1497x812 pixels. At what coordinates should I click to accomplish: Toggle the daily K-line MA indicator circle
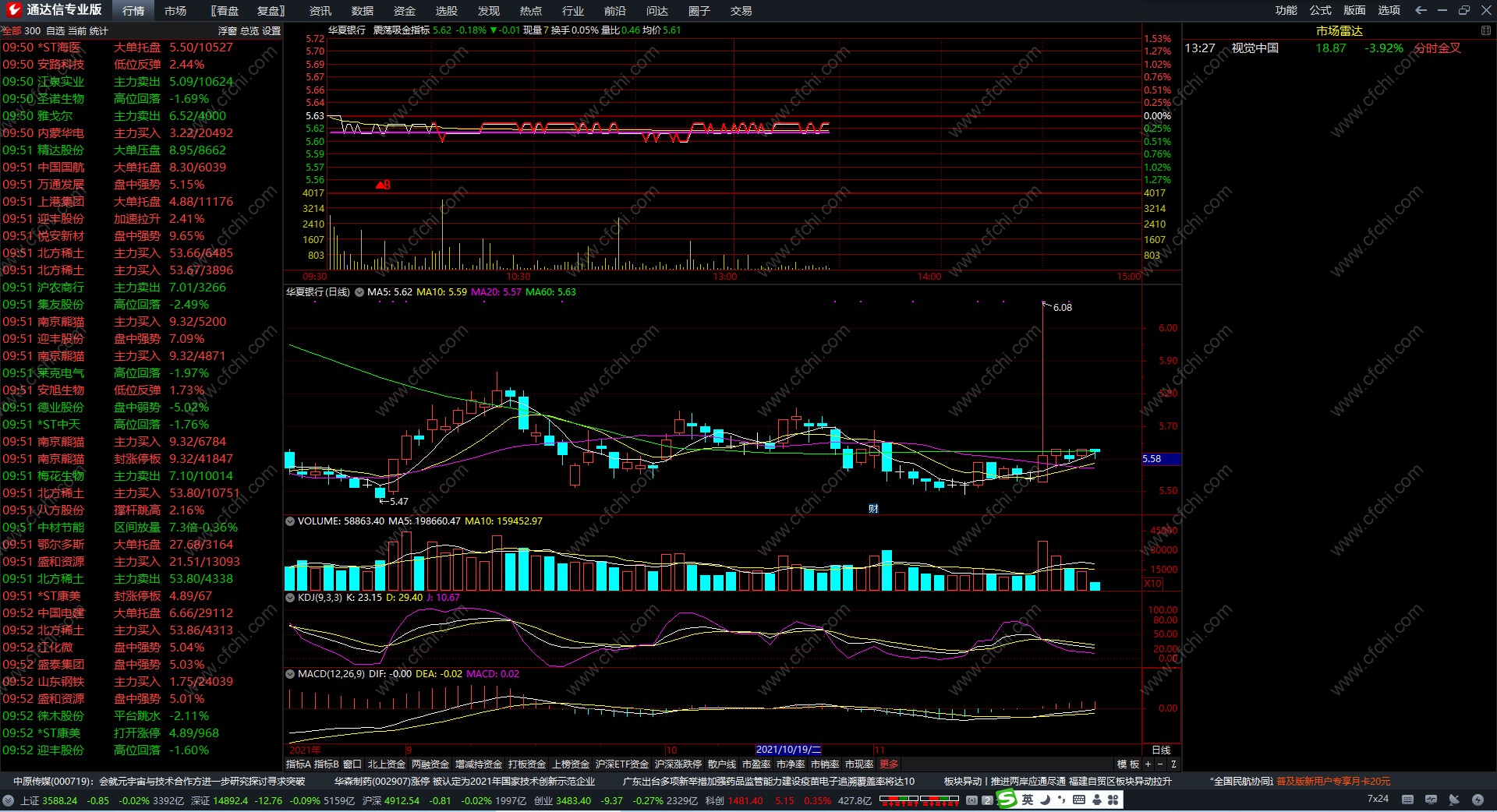[359, 292]
